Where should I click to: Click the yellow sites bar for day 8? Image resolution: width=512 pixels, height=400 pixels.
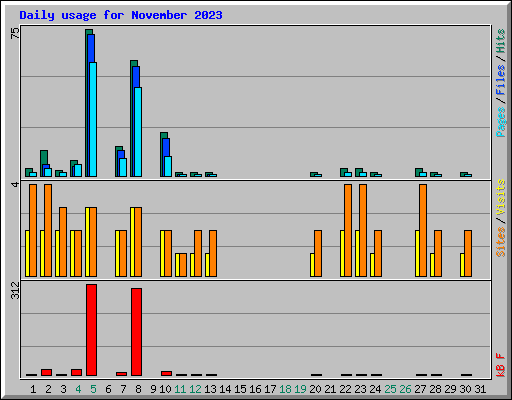(x=133, y=242)
